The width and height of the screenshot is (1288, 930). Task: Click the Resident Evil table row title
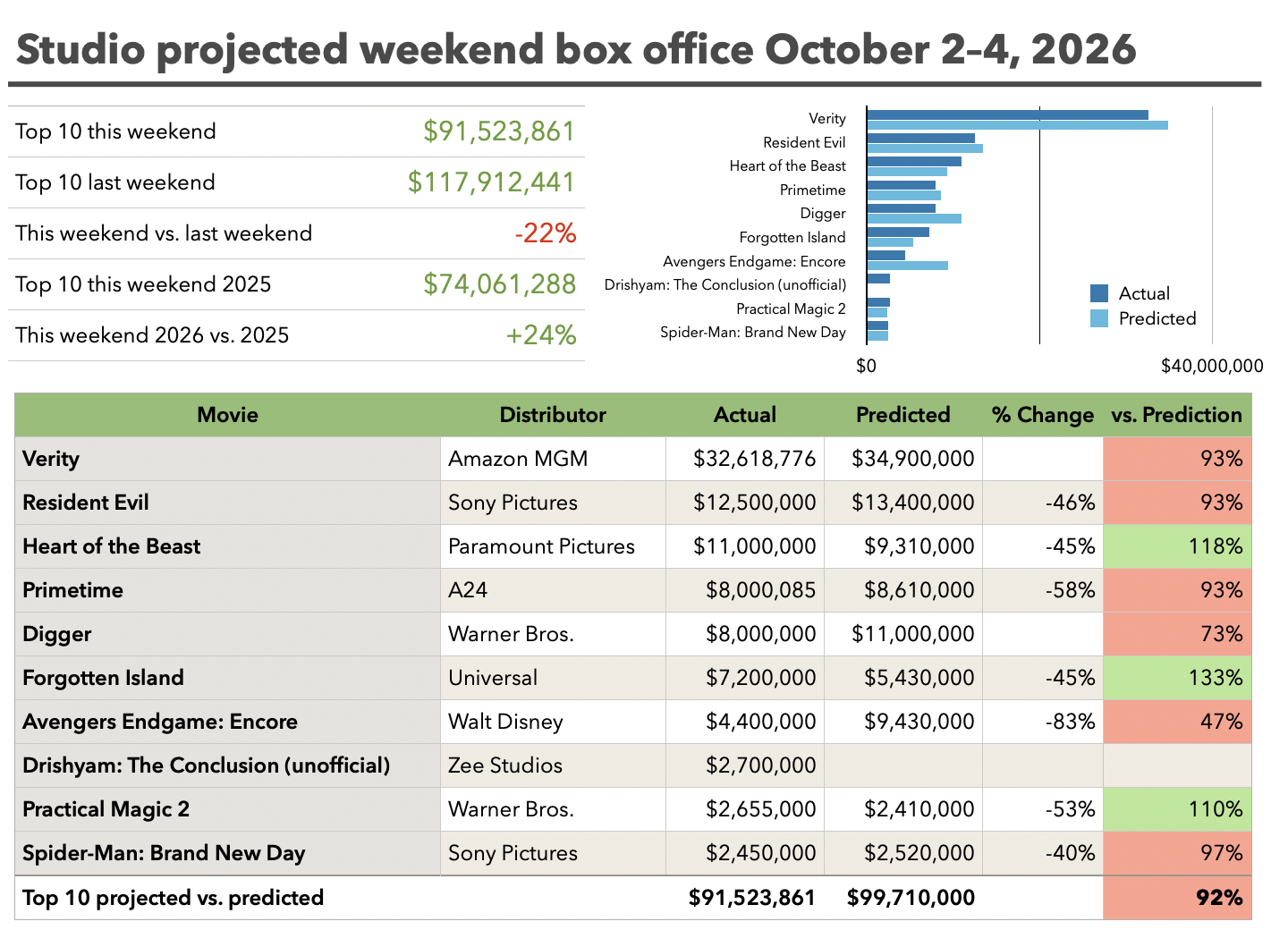pos(228,503)
